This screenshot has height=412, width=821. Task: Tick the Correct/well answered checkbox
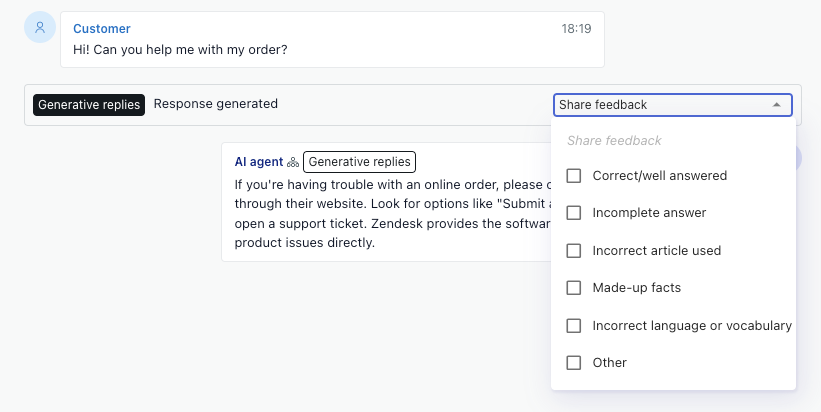[574, 176]
